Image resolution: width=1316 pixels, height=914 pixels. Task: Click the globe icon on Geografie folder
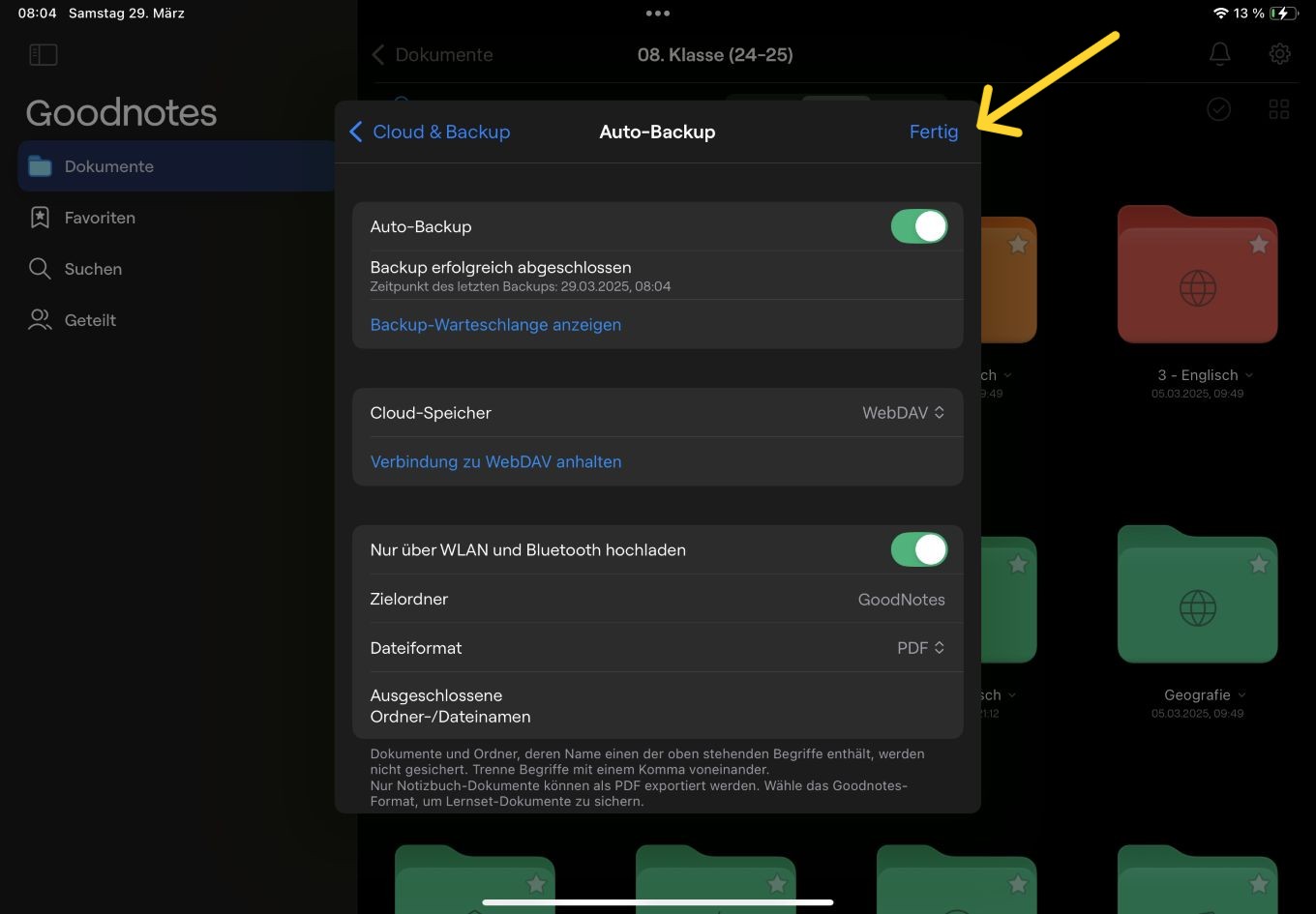pos(1197,608)
